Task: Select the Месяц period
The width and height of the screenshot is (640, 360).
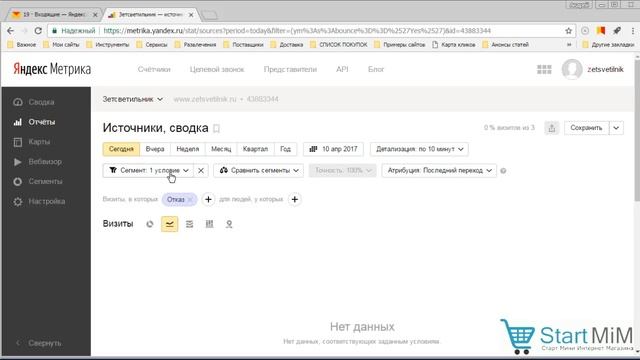Action: (x=221, y=149)
